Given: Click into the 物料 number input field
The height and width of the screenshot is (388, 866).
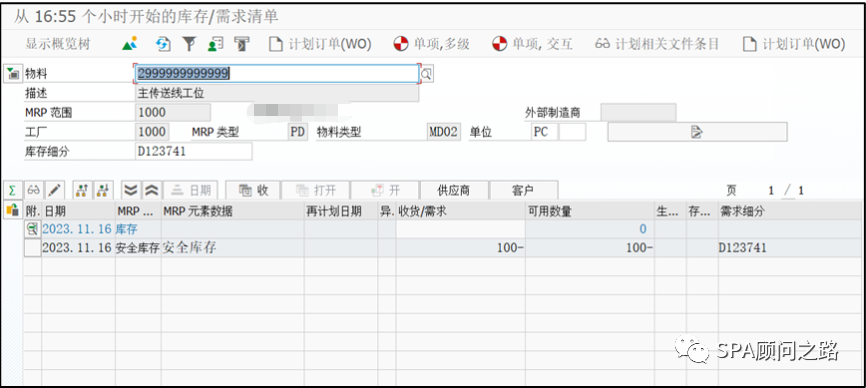Looking at the screenshot, I should pyautogui.click(x=277, y=73).
